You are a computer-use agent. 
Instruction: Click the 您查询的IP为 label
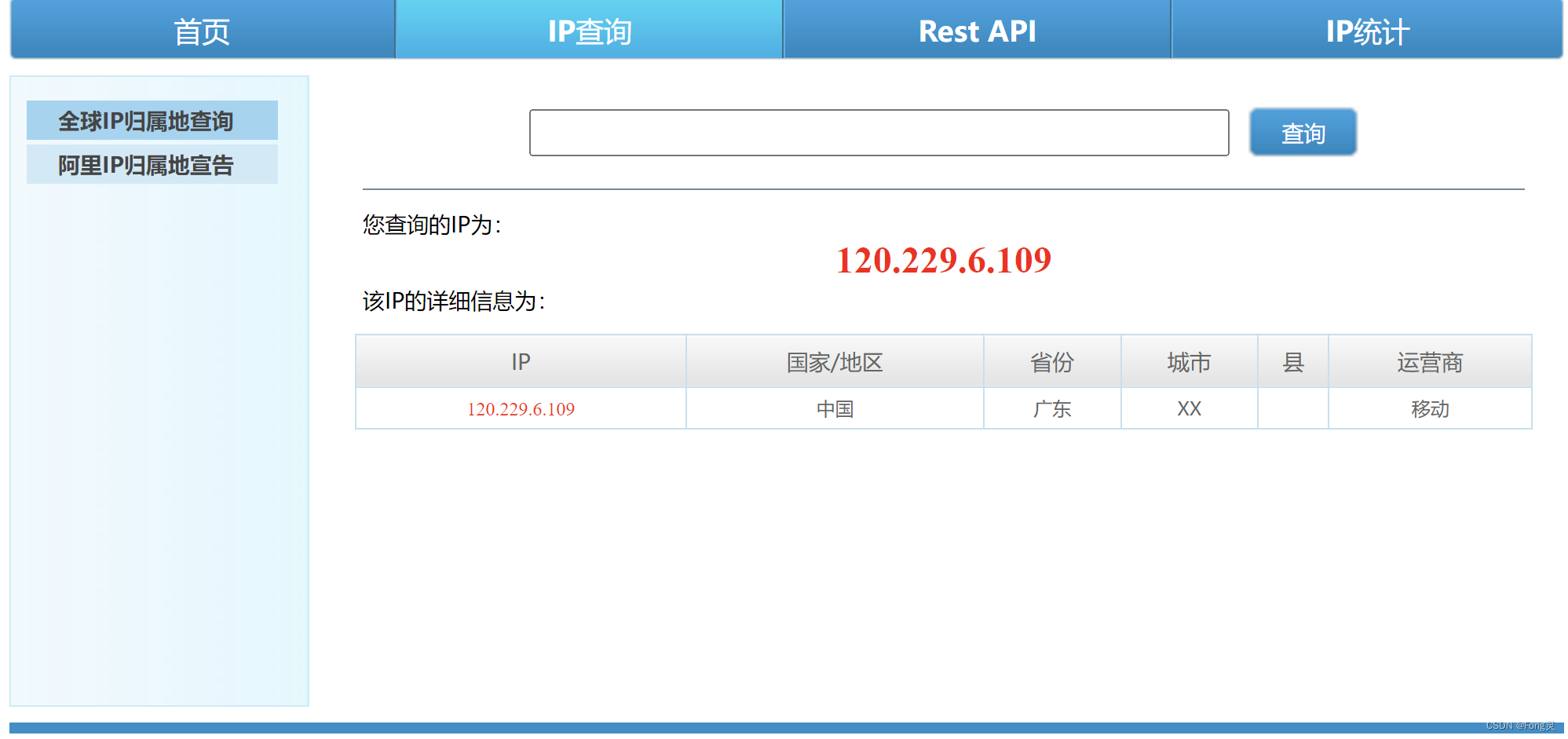432,225
